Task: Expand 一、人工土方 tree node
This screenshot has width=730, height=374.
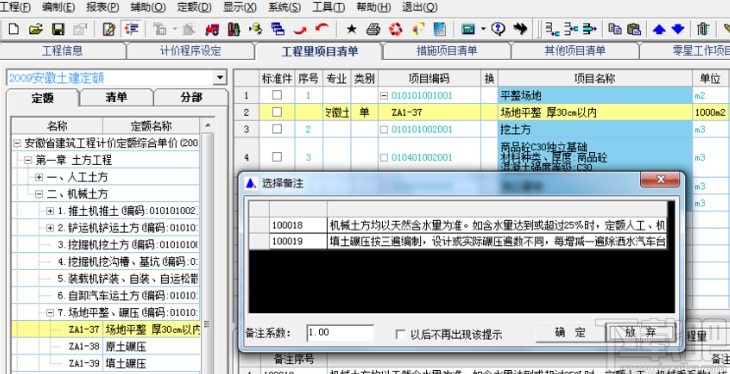Action: tap(39, 177)
